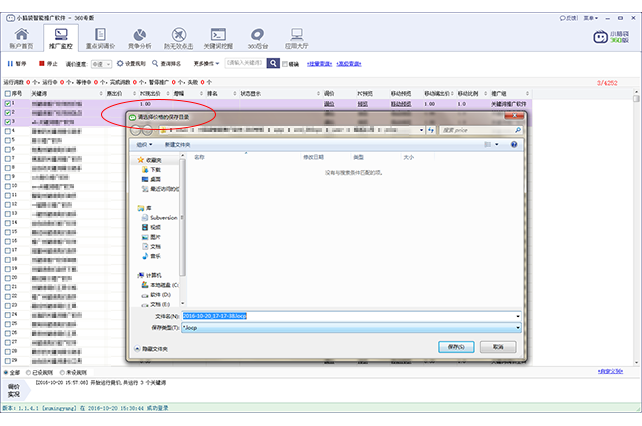Open the 应用大厅 icon
This screenshot has width=642, height=426.
pyautogui.click(x=297, y=38)
